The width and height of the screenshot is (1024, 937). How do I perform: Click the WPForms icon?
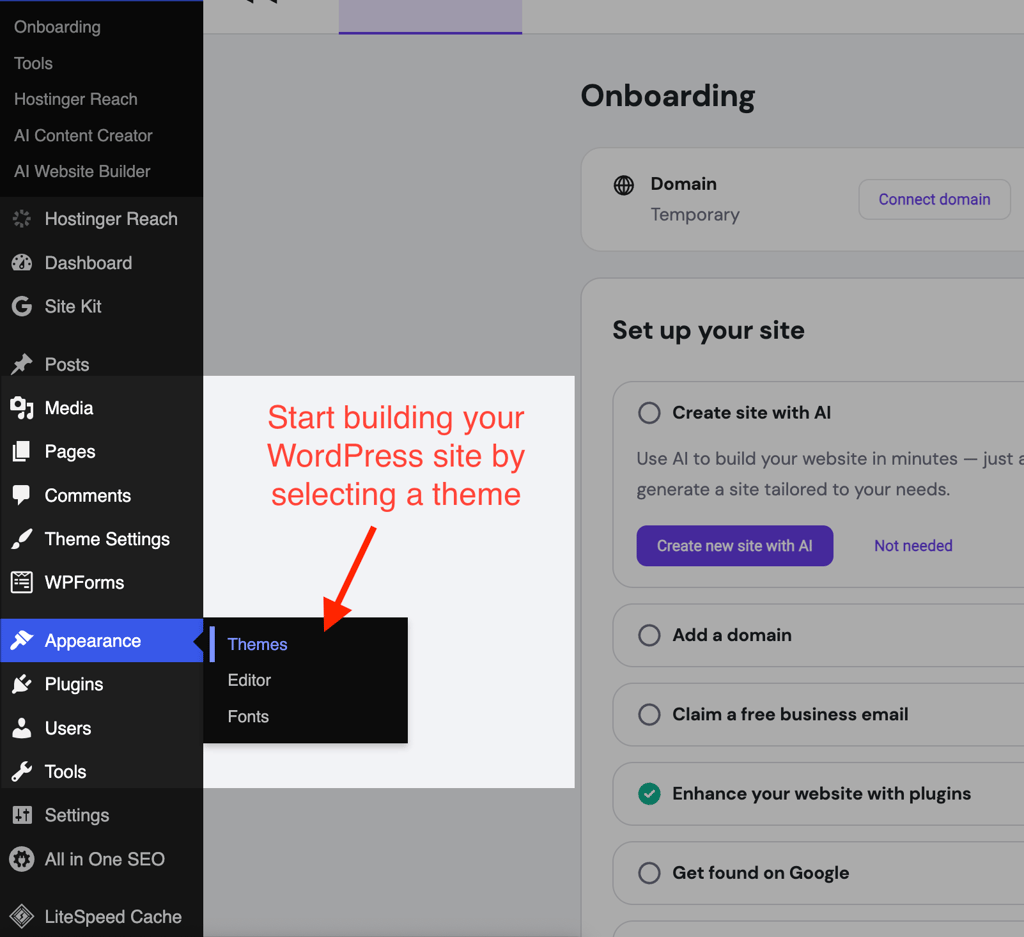click(x=22, y=582)
